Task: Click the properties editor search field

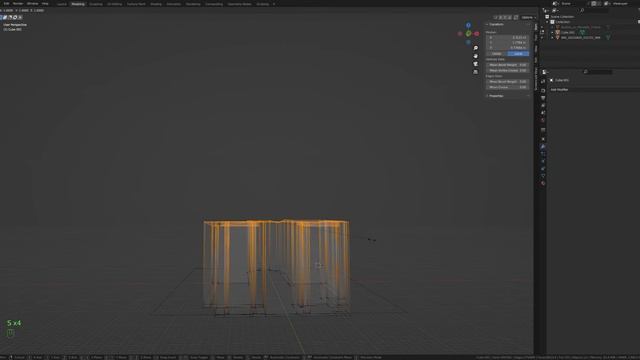Action: point(598,72)
